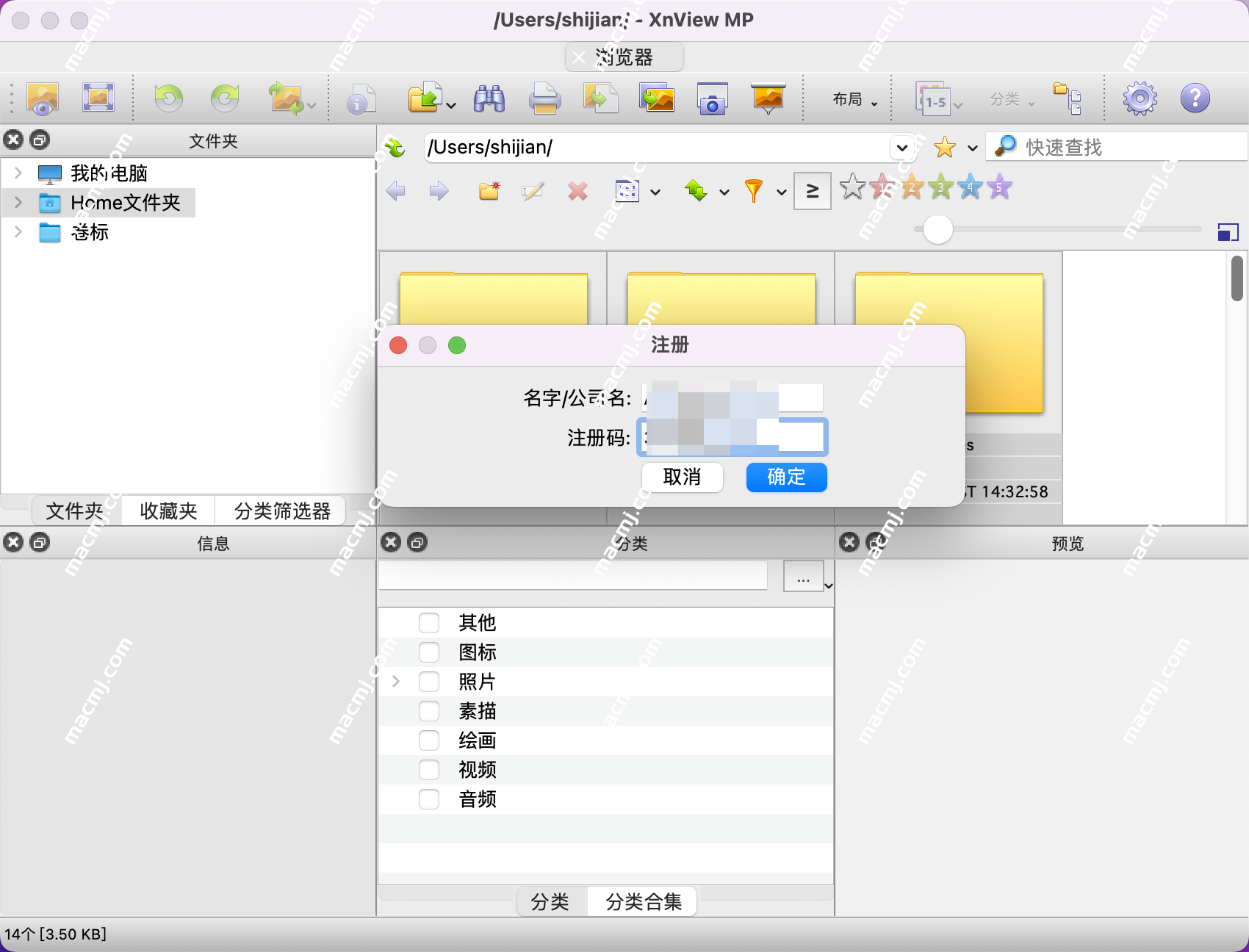Open the help question mark icon
The image size is (1249, 952).
coord(1195,98)
